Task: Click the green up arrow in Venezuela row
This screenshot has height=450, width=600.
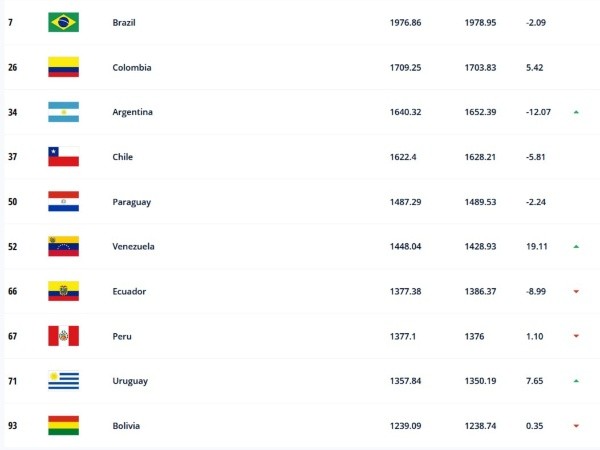Action: pyautogui.click(x=576, y=246)
